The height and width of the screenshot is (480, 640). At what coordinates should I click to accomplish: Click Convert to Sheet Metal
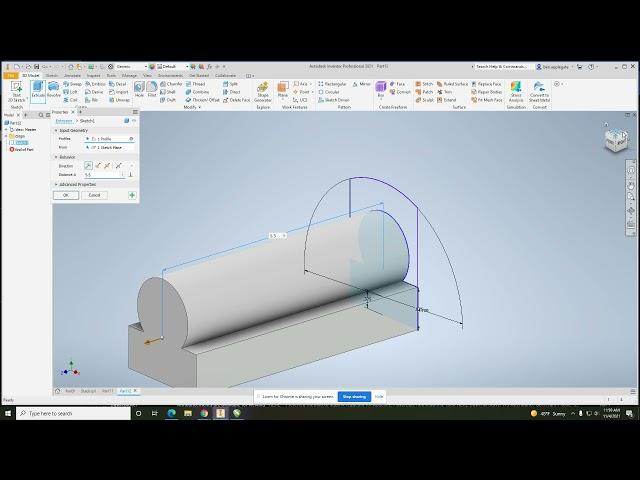pyautogui.click(x=539, y=92)
